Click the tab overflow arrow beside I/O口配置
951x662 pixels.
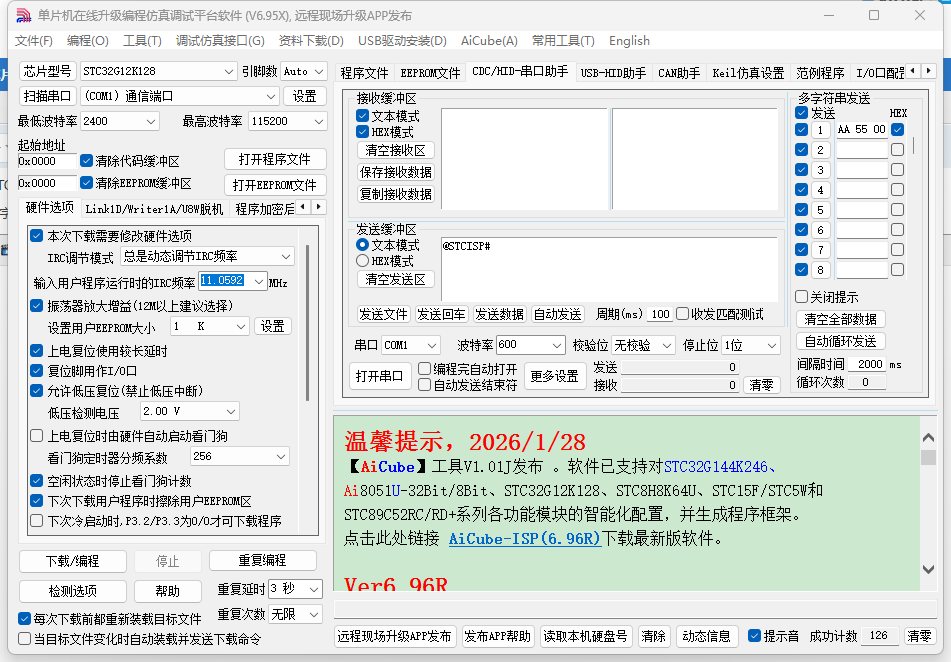(x=928, y=71)
